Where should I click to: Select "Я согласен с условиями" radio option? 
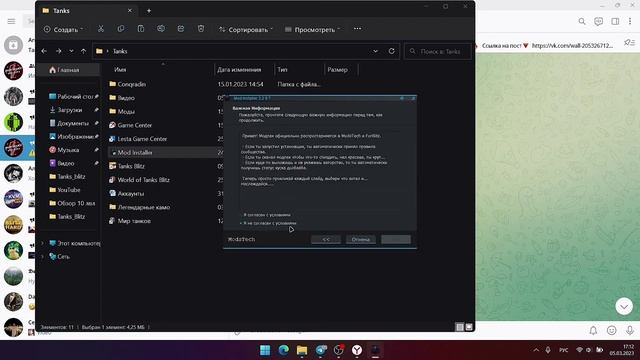[266, 215]
